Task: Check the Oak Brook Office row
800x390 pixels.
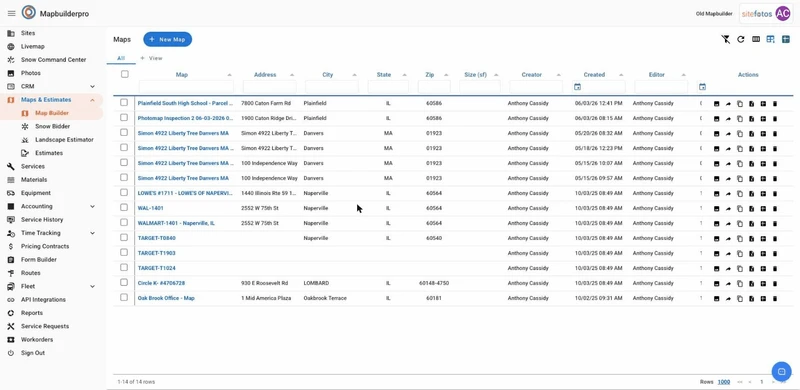Action: coord(124,297)
